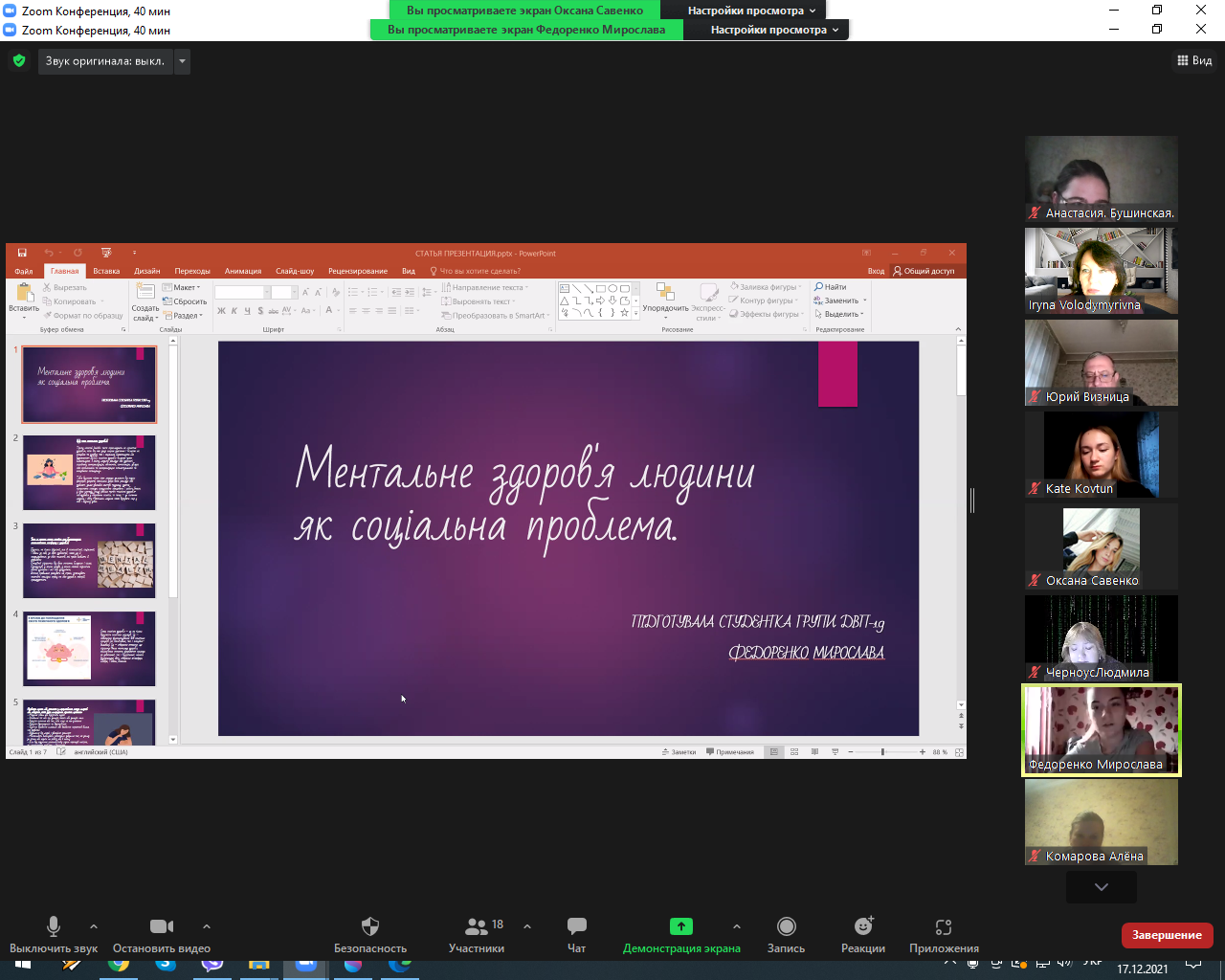
Task: Toggle italic К formatting
Action: 234,310
